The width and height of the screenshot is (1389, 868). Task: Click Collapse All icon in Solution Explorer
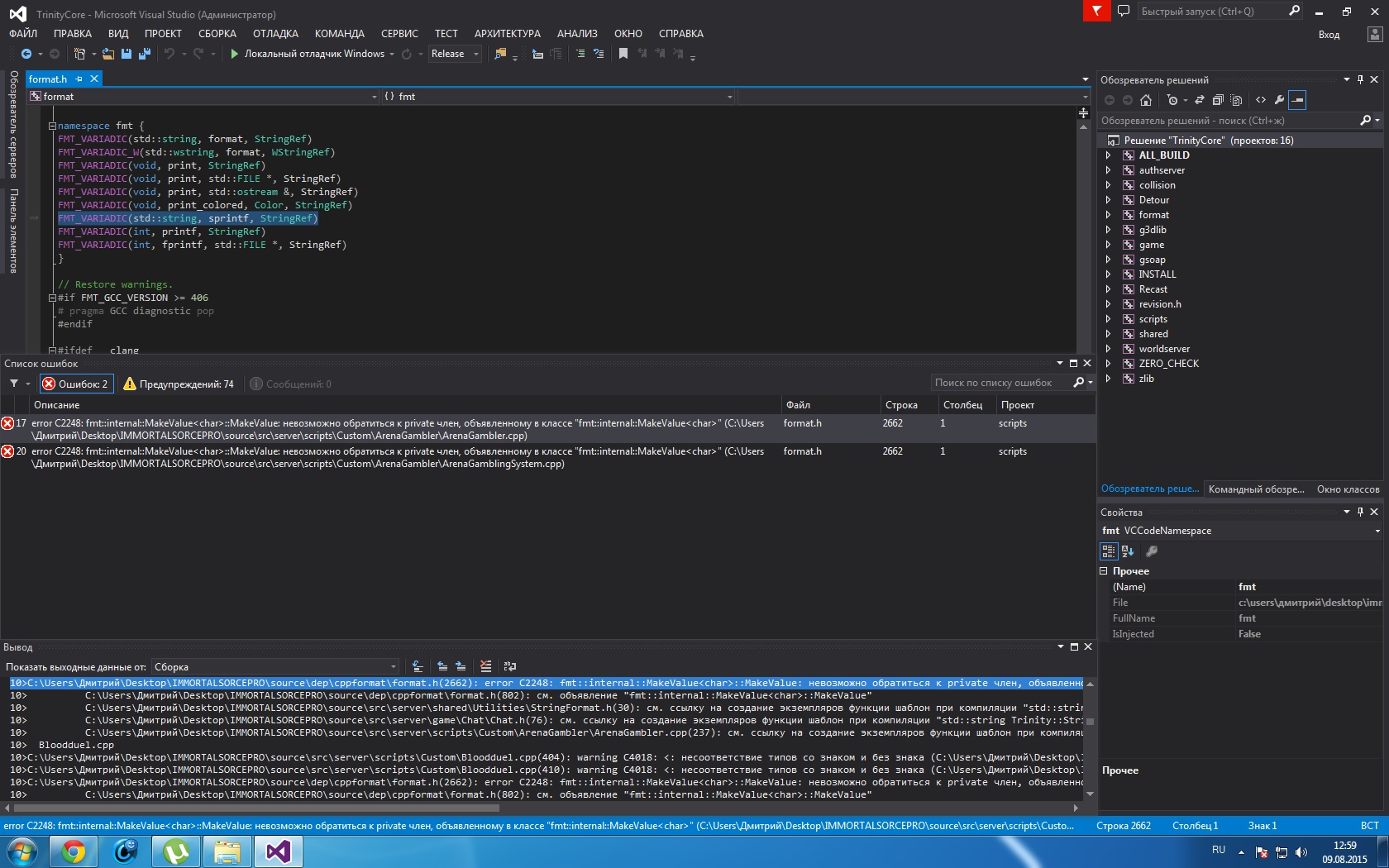[1218, 100]
